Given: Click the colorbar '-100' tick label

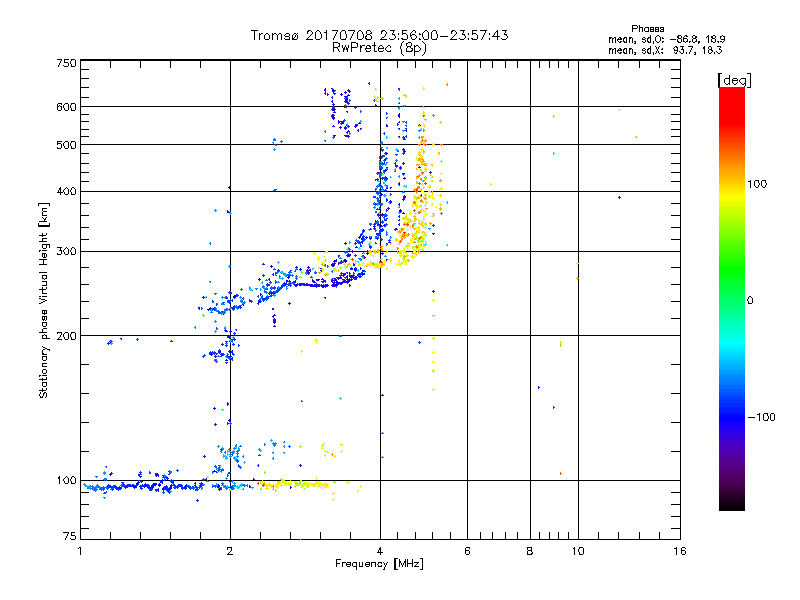Looking at the screenshot, I should pos(762,417).
